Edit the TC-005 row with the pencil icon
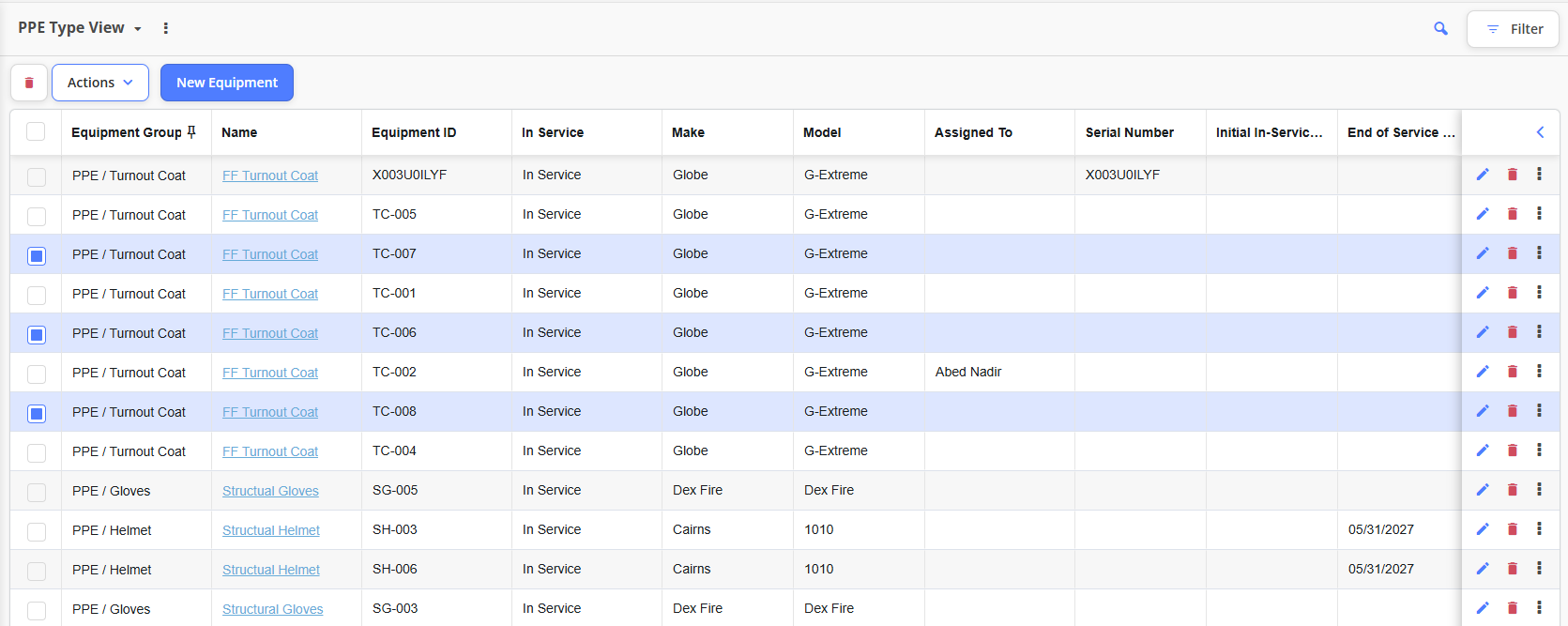 1483,214
